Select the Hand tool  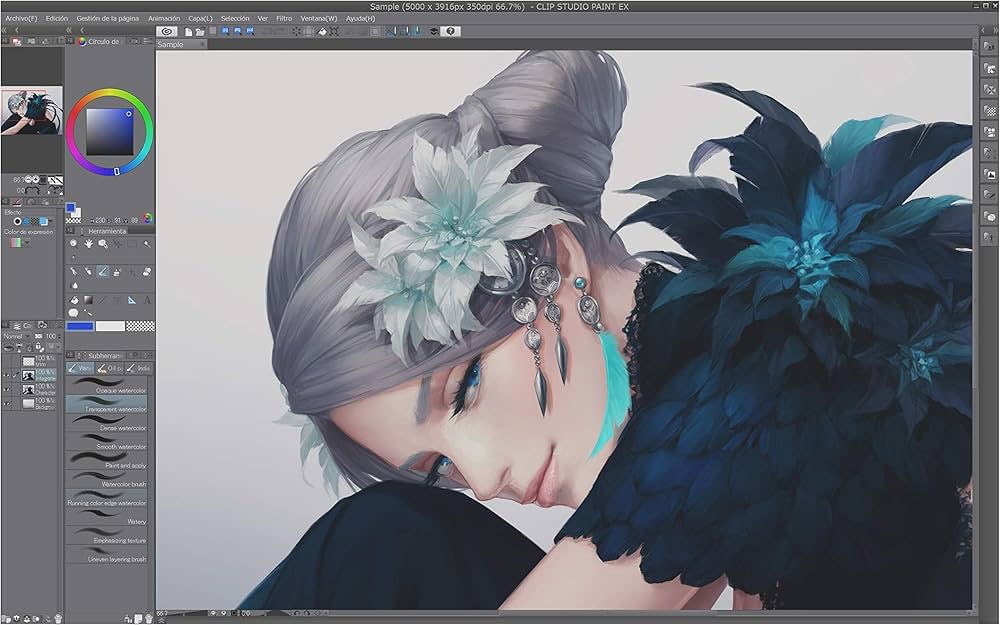(x=88, y=244)
